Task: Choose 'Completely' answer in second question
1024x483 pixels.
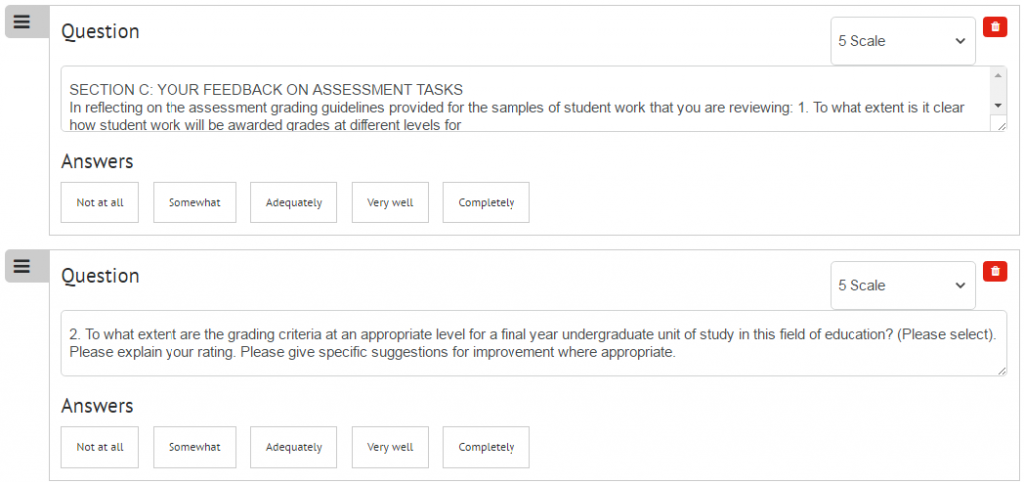Action: tap(486, 447)
